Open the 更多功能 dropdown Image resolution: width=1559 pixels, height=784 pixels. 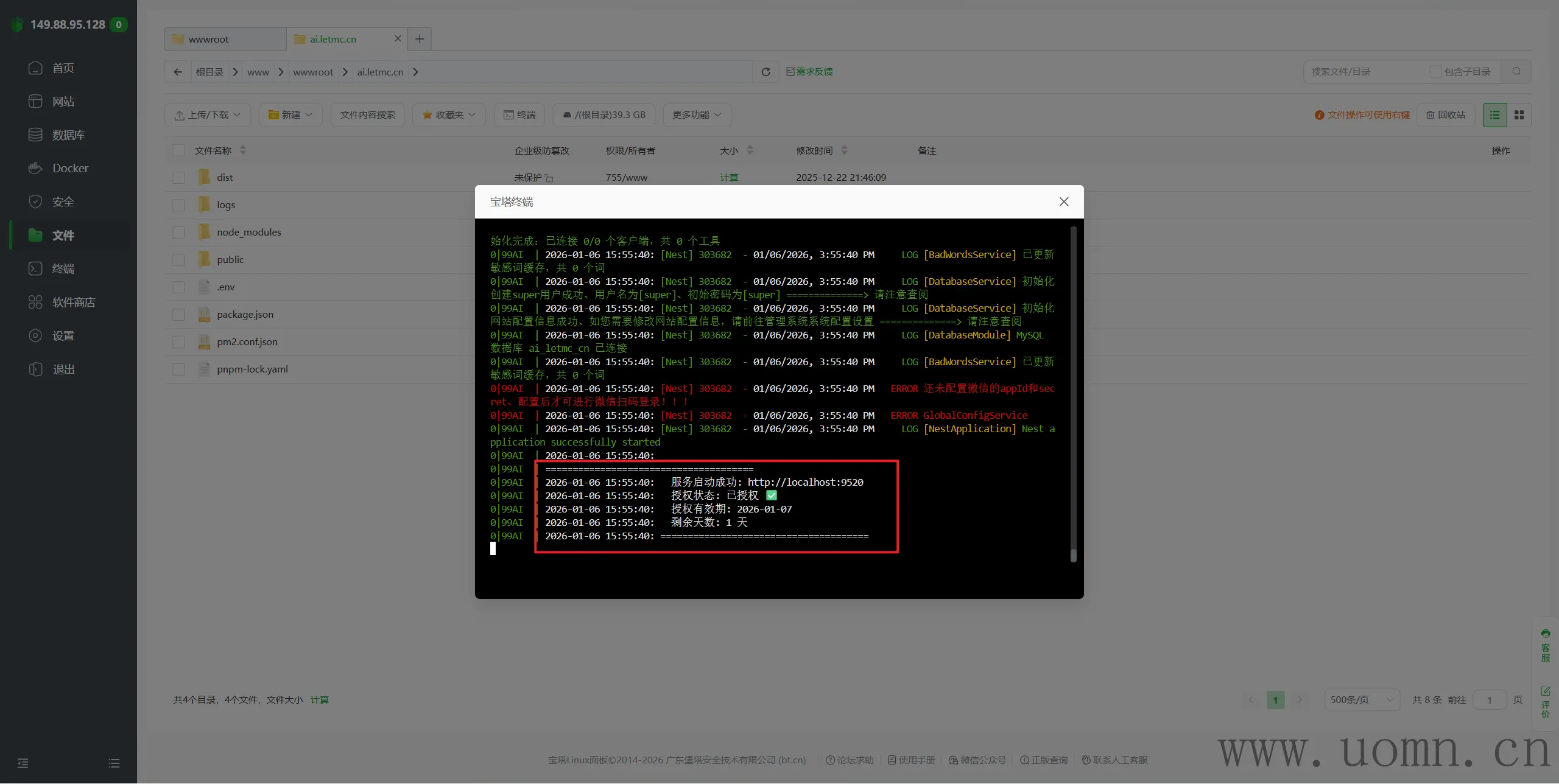(x=697, y=115)
